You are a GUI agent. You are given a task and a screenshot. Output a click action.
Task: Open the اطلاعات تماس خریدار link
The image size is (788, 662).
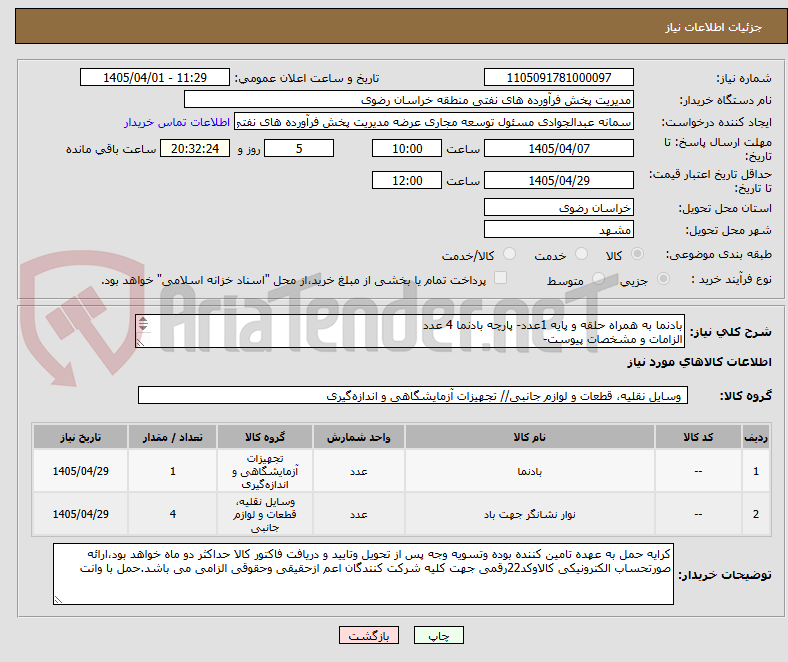click(x=177, y=122)
